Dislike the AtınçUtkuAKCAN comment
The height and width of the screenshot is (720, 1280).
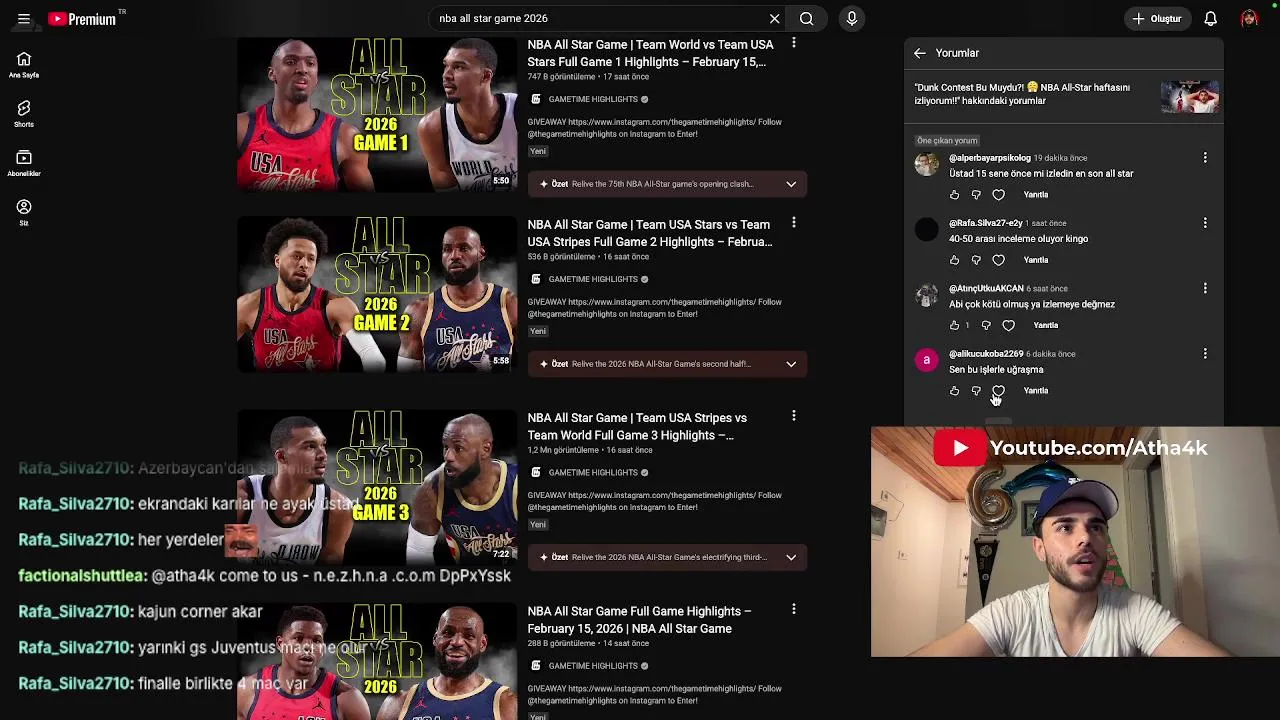coord(986,325)
